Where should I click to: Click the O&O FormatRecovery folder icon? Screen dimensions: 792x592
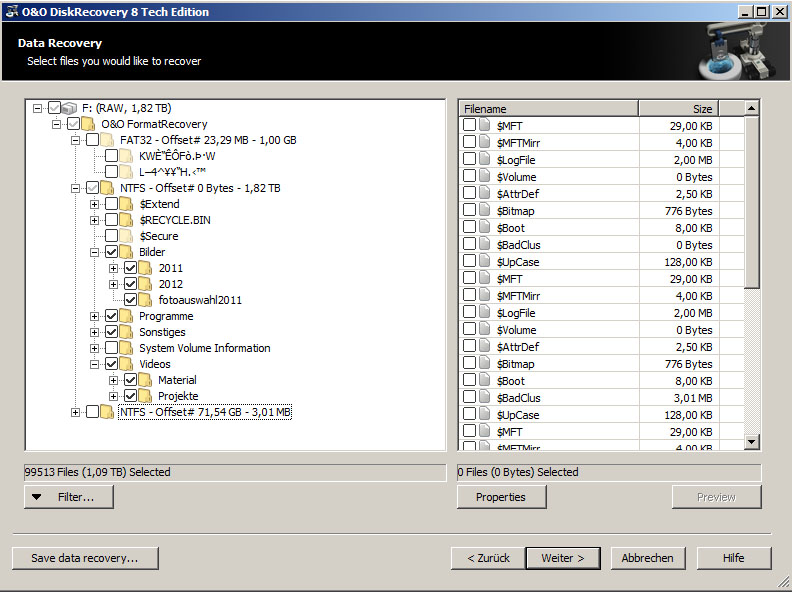click(88, 124)
